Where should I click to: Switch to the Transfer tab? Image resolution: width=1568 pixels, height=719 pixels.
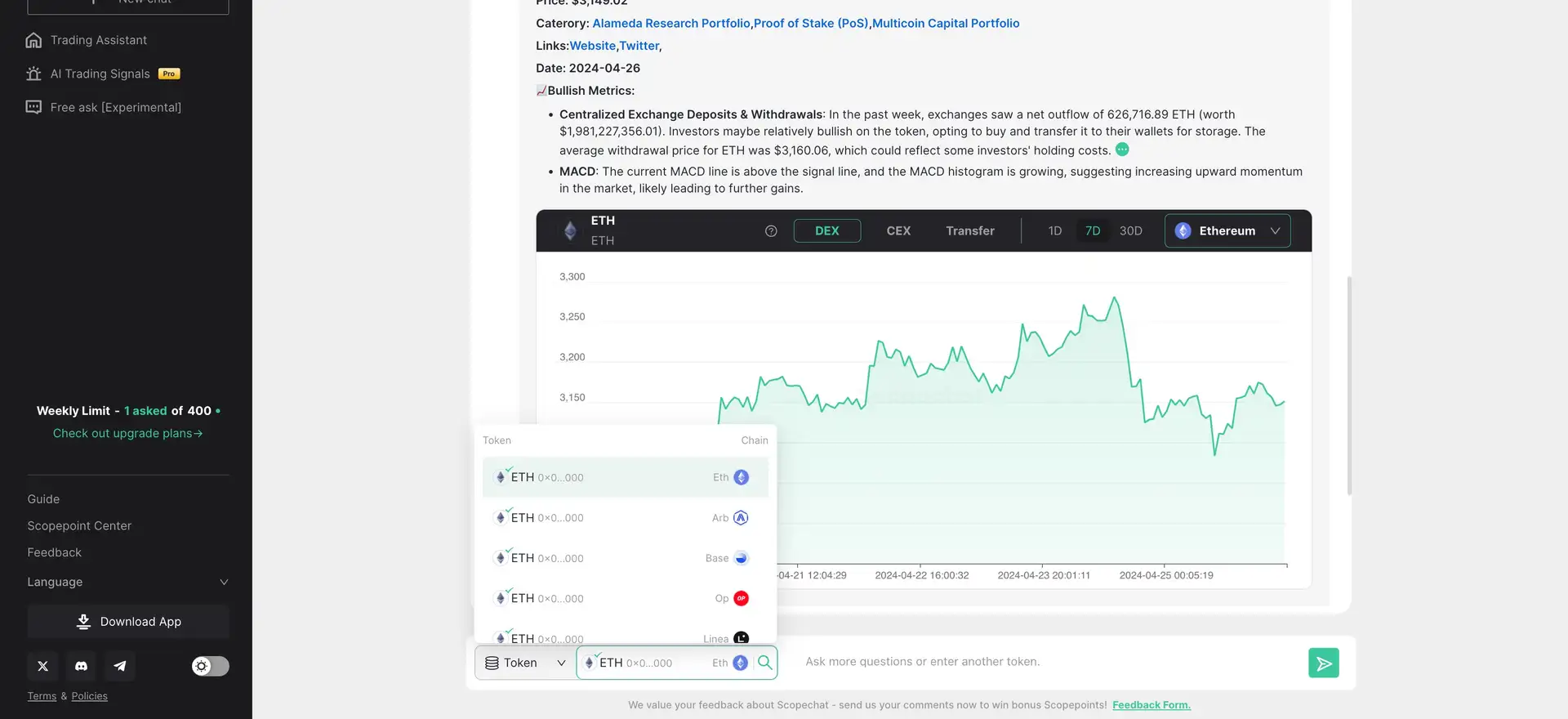pos(969,231)
